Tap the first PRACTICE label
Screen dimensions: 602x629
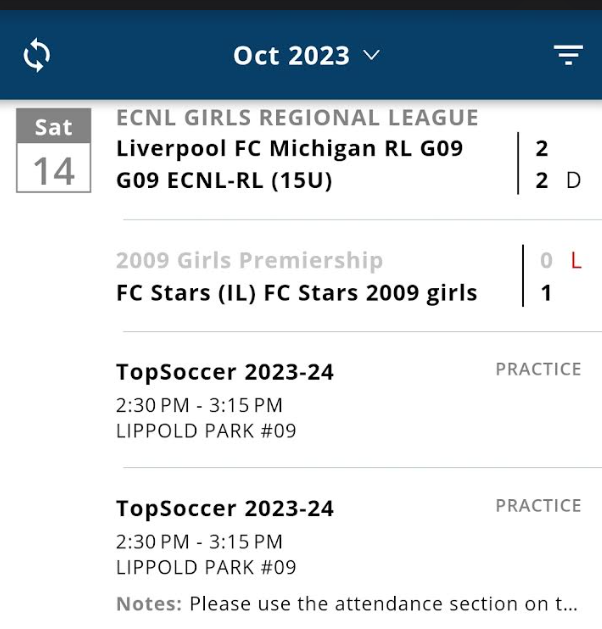(538, 369)
